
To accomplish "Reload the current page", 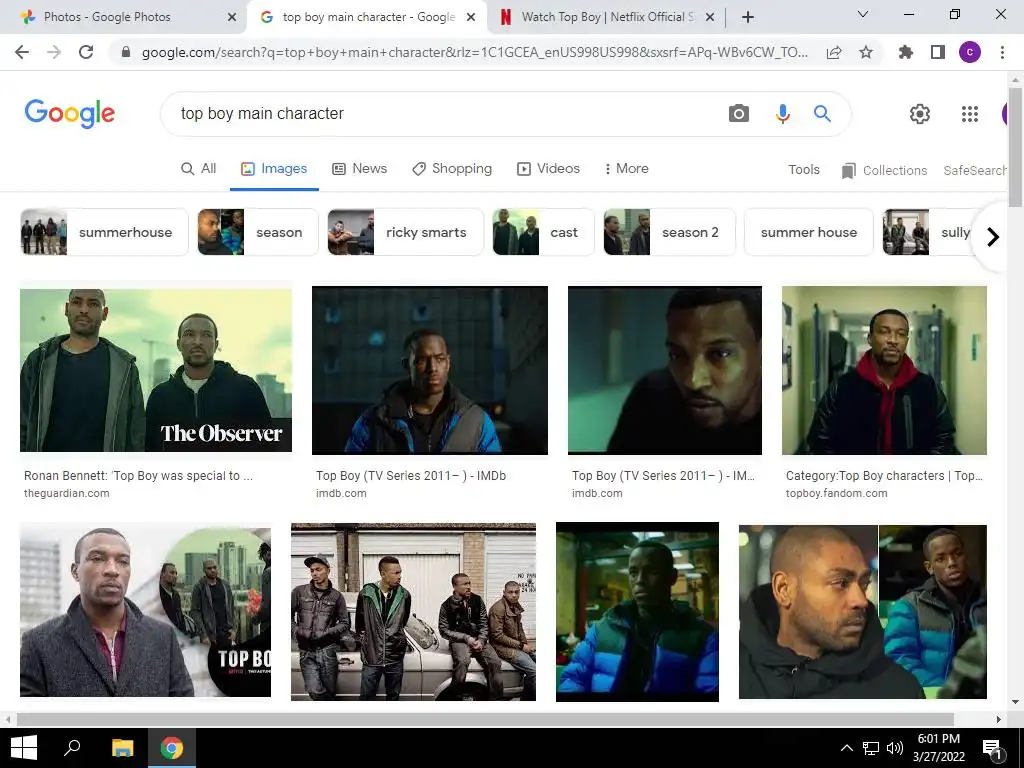I will tap(86, 52).
